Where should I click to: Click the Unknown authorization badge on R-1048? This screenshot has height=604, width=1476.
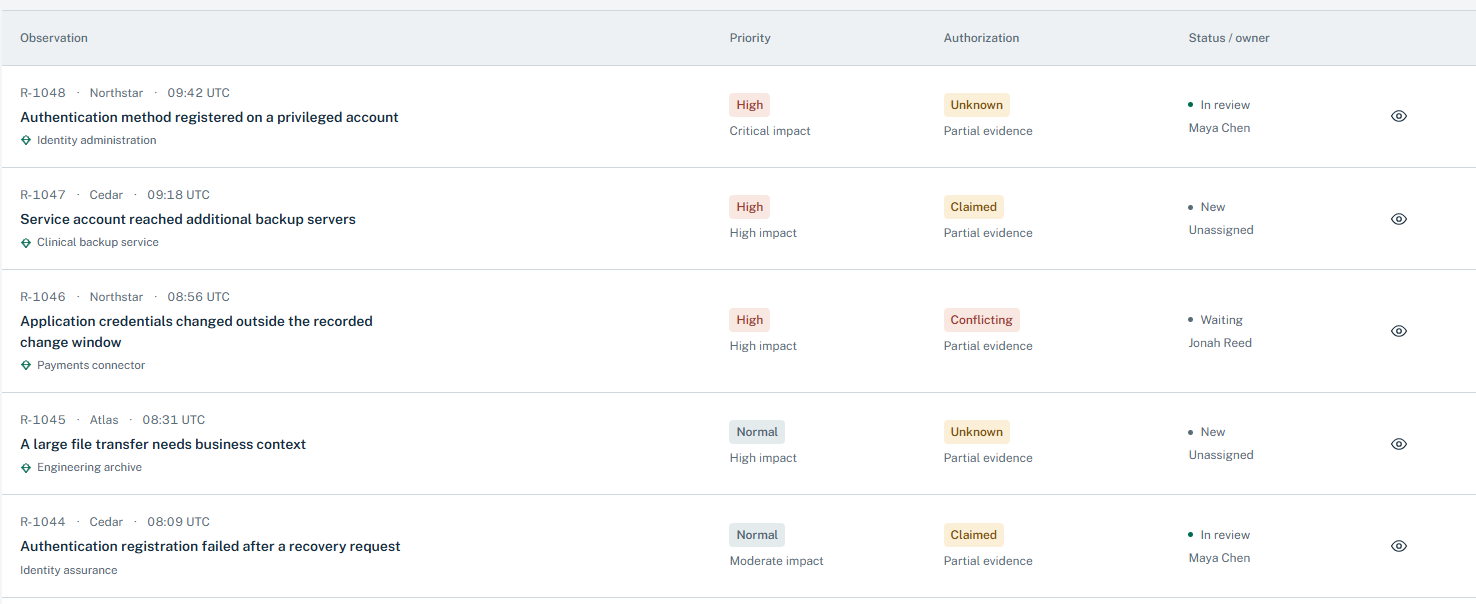(977, 105)
